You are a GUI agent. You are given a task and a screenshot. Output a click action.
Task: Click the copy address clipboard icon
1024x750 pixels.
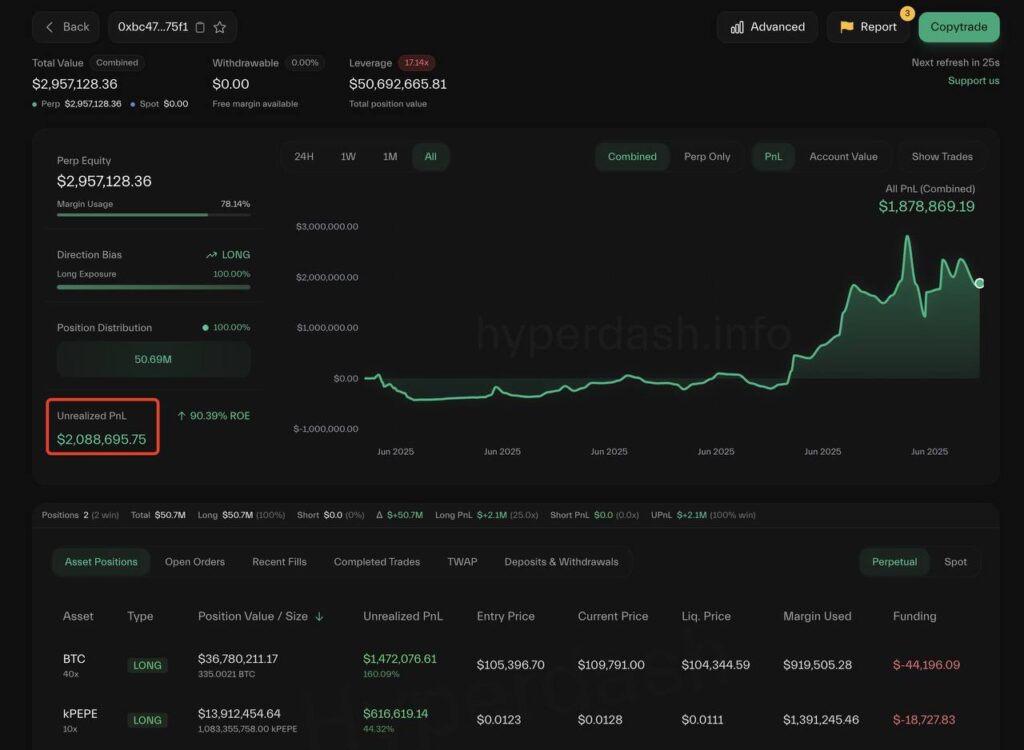click(200, 27)
